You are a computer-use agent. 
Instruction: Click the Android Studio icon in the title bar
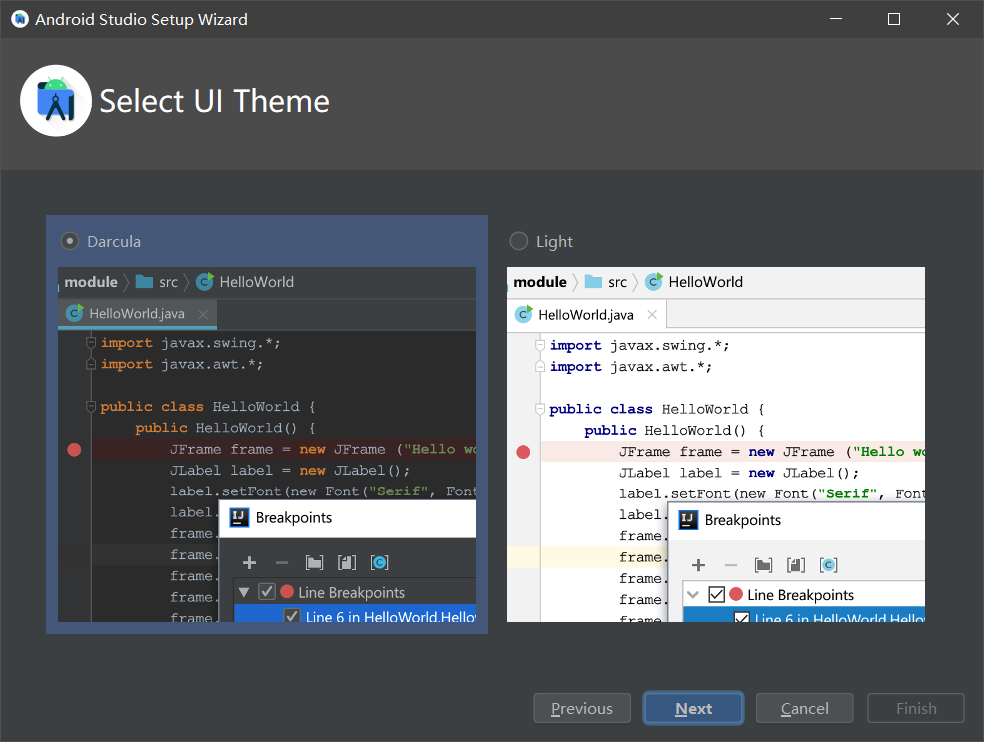pos(19,18)
